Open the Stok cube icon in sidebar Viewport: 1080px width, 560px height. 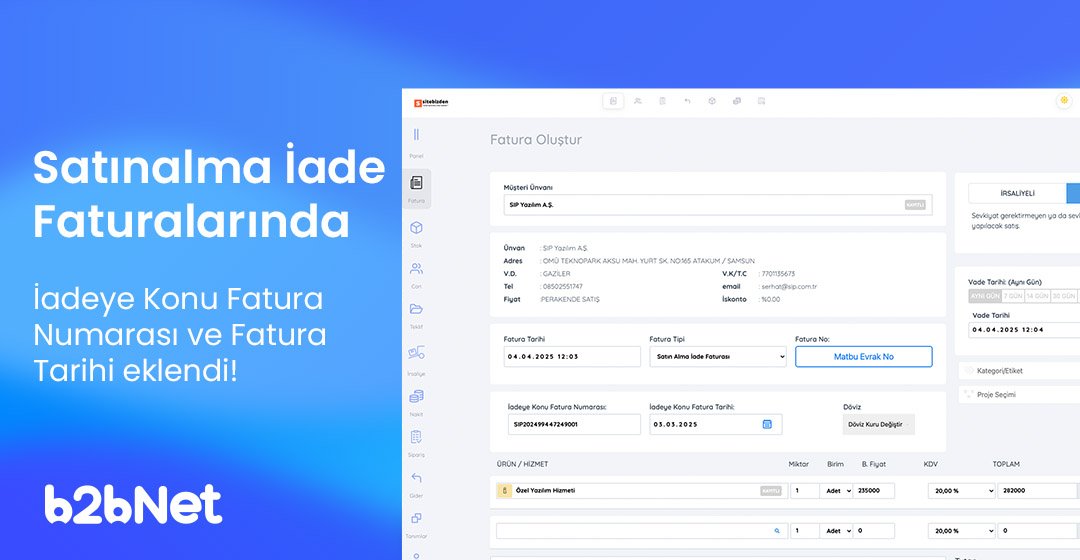tap(416, 228)
